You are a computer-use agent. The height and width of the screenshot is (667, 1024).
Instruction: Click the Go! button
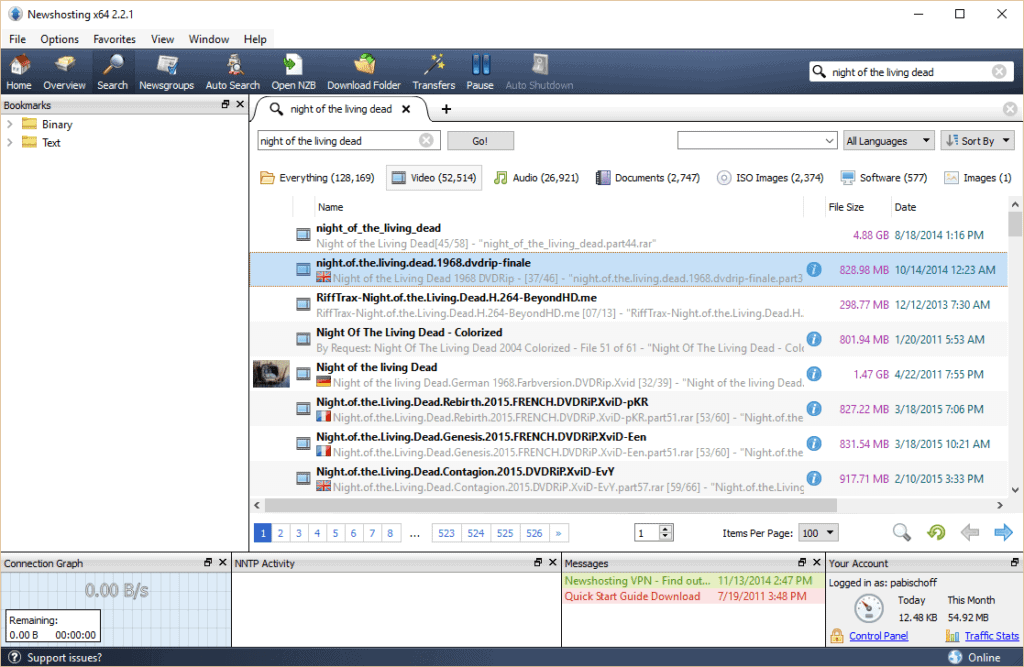click(480, 140)
